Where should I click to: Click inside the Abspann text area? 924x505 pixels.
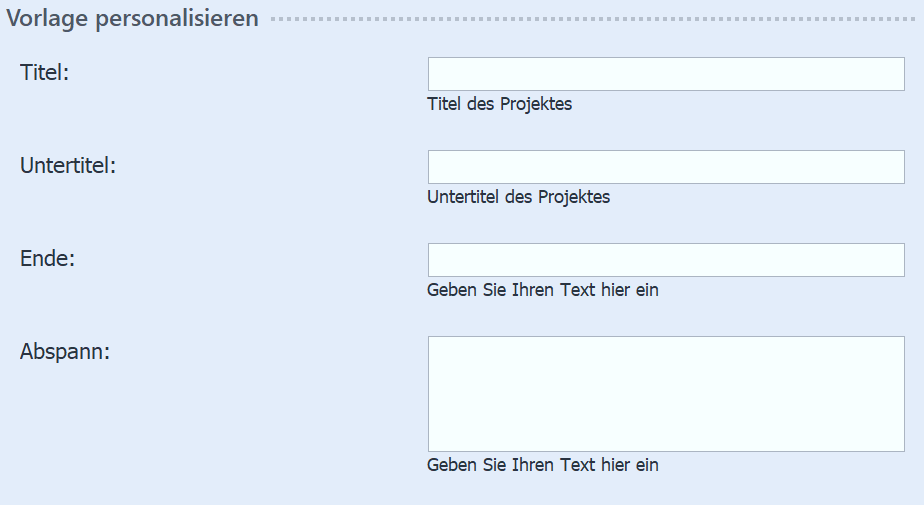coord(666,394)
